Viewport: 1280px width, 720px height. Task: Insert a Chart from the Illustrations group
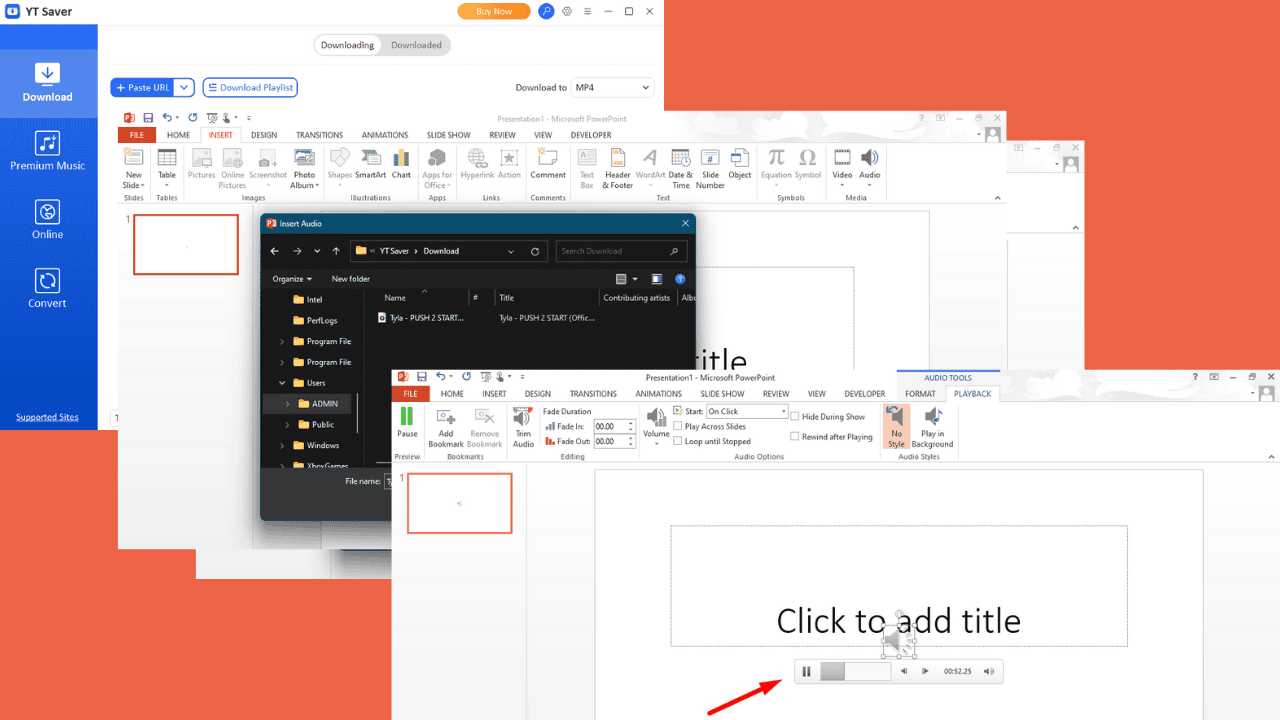pos(401,163)
